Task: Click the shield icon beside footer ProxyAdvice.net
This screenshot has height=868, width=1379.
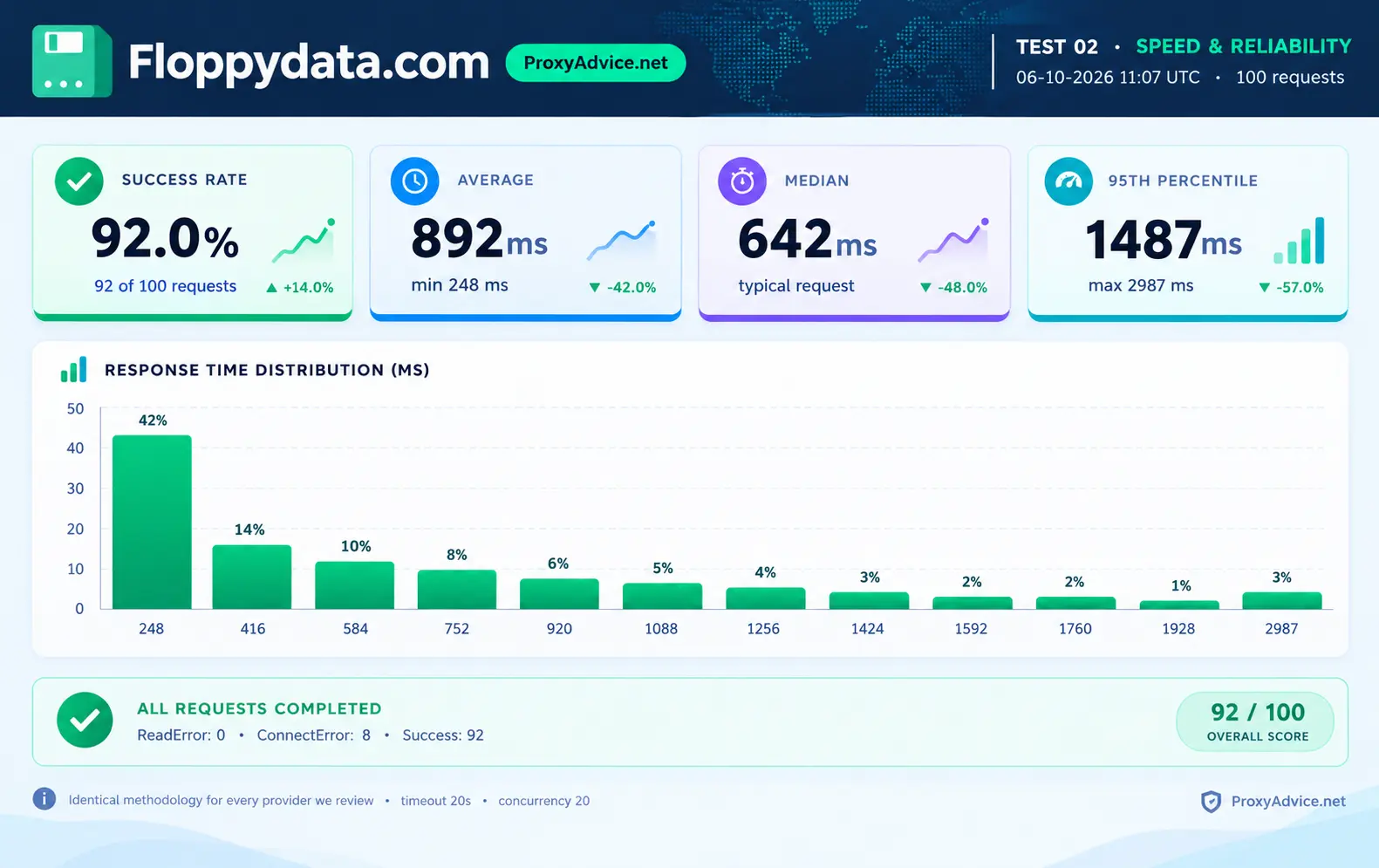Action: coord(1211,802)
